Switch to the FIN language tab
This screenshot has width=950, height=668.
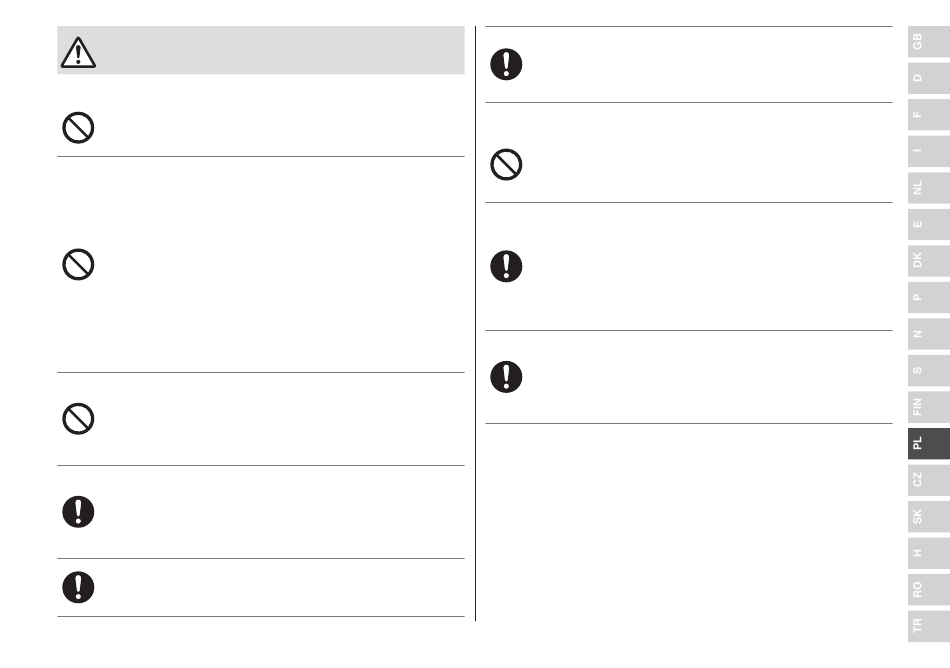pos(929,406)
